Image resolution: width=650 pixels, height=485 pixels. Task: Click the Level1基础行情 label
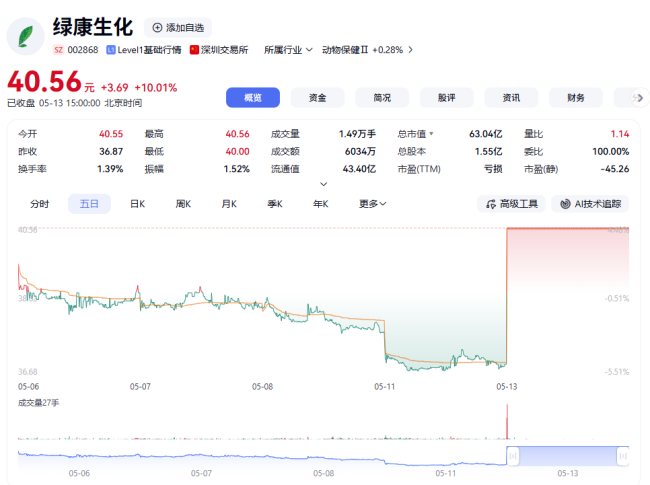149,50
